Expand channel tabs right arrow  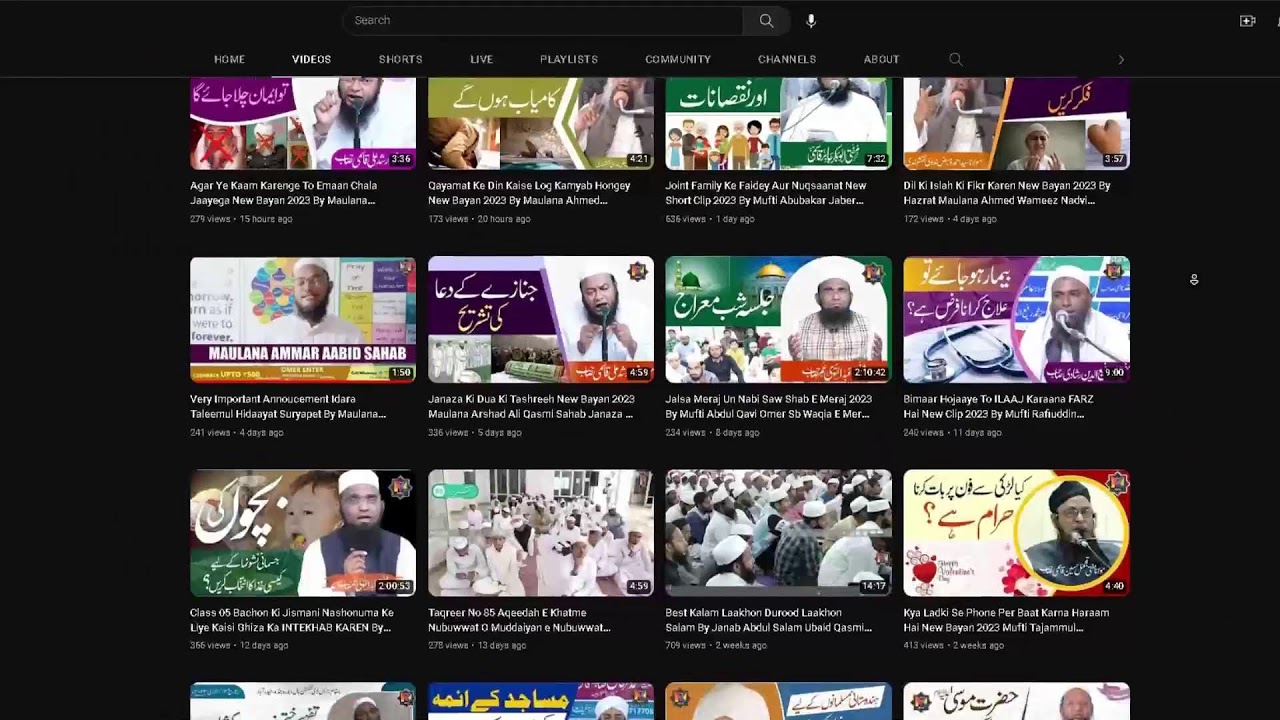click(x=1121, y=59)
